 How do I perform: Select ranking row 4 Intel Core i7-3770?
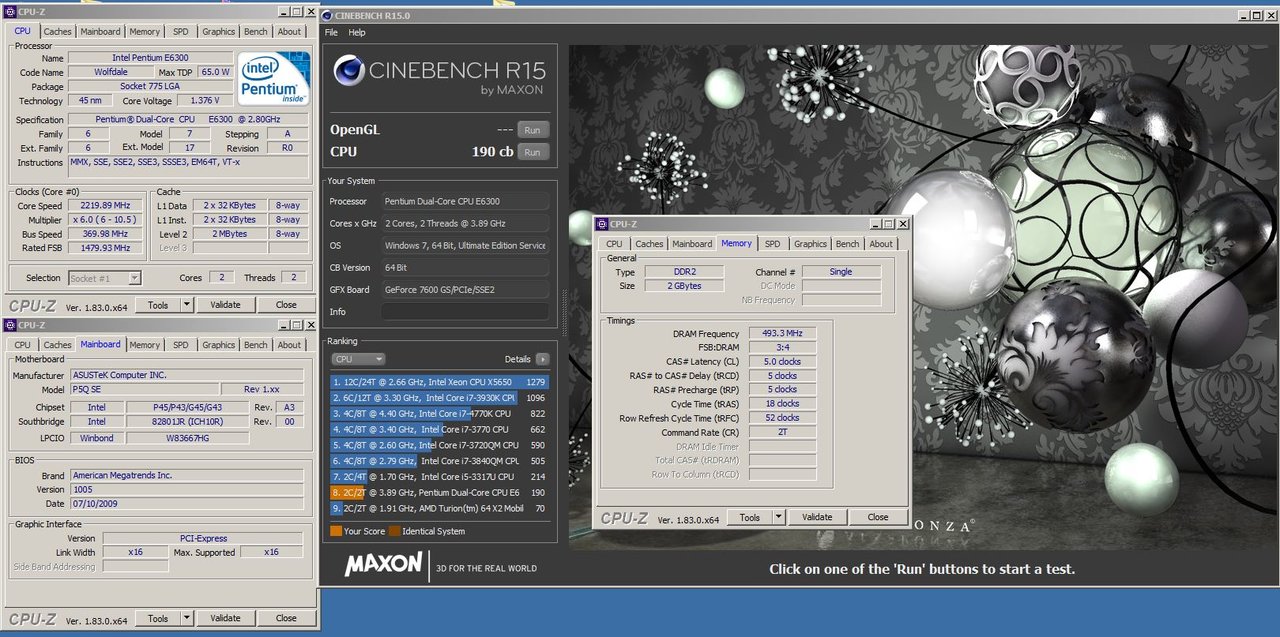[439, 429]
